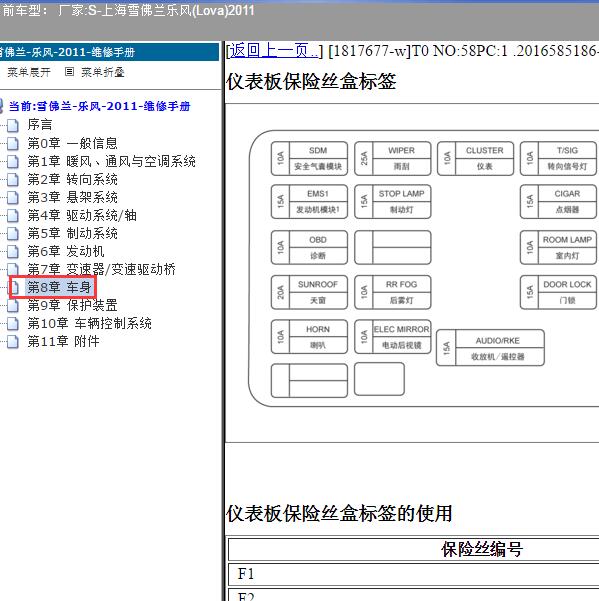Open chapter 第0章 一般信息

coord(72,143)
